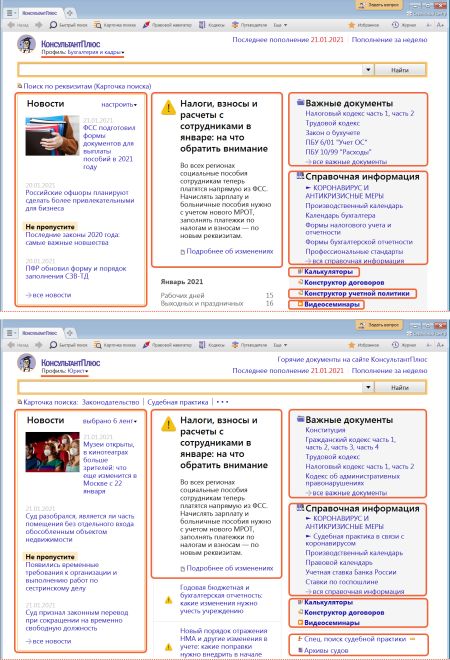Click Найти button in Юрист profile window
Image resolution: width=450 pixels, height=660 pixels.
(x=399, y=387)
